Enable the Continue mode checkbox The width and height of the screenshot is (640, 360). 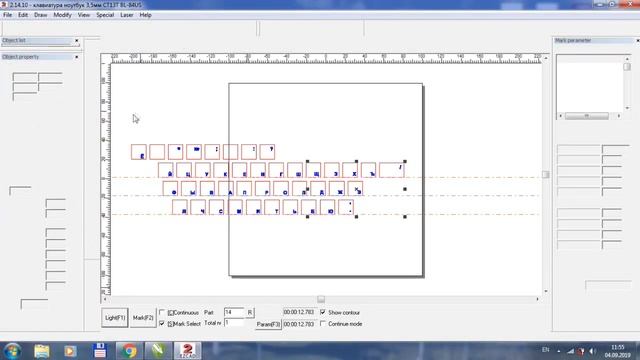323,324
